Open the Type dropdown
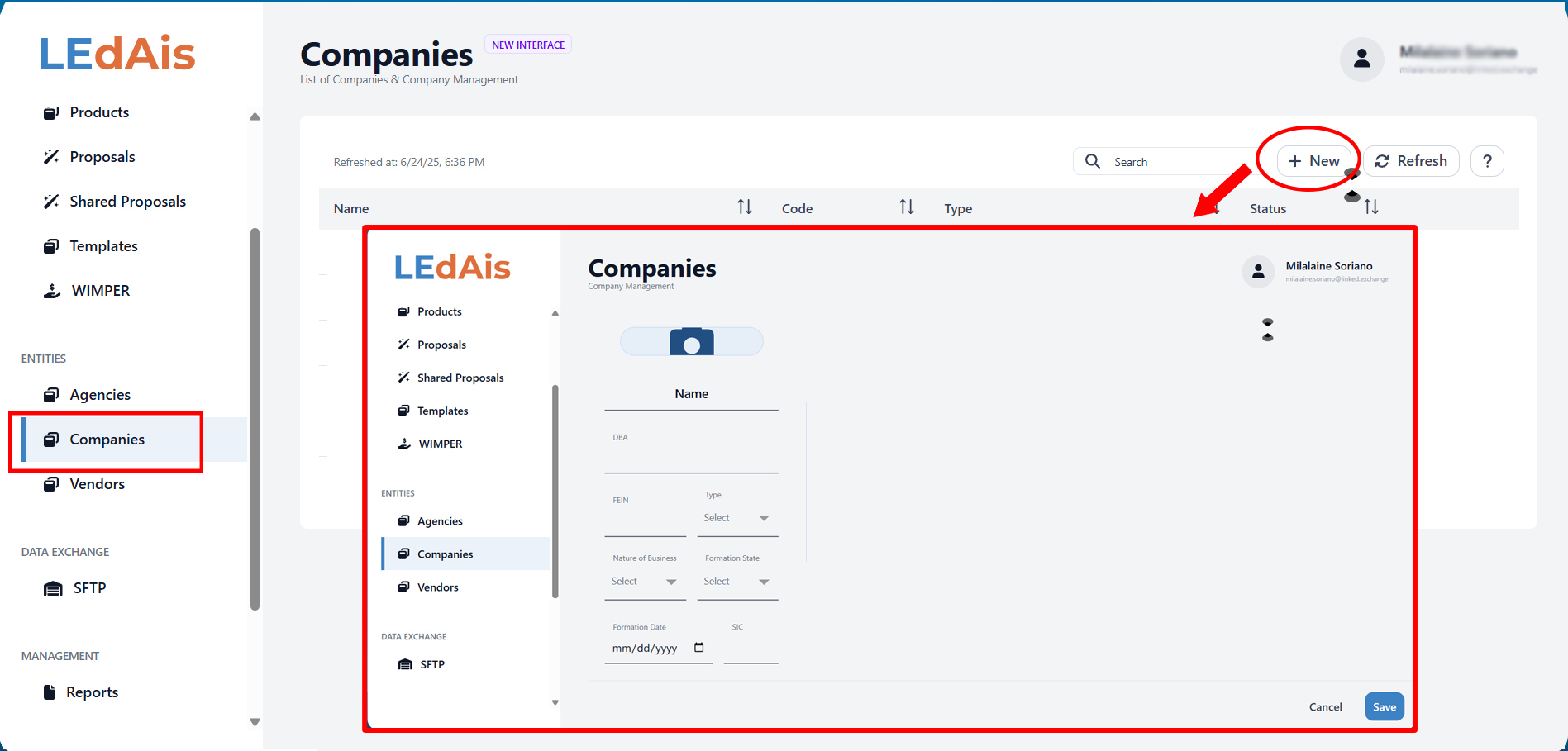The image size is (1568, 751). click(x=737, y=518)
